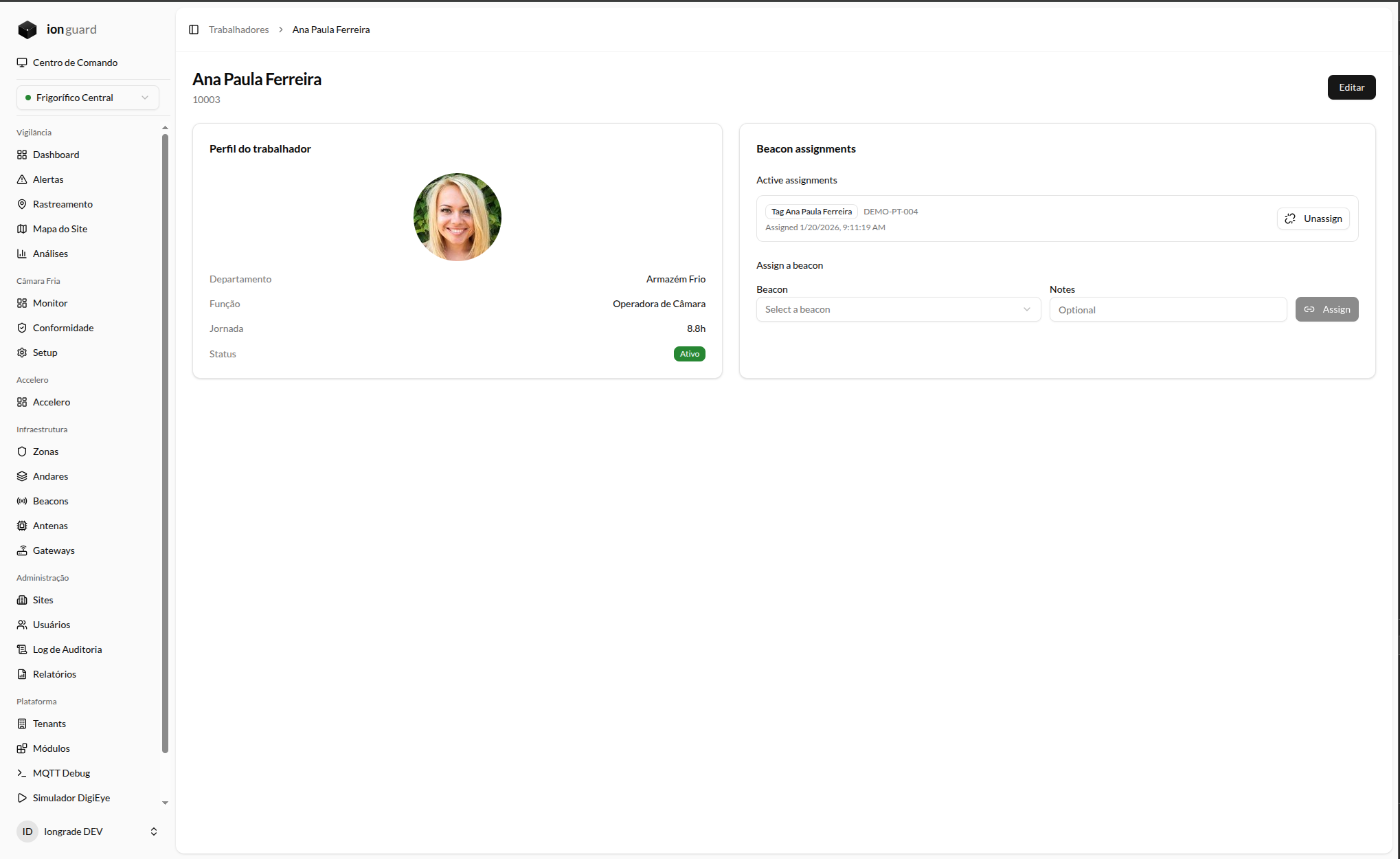Image resolution: width=1400 pixels, height=859 pixels.
Task: Click the 8.8h Jornada value
Action: 696,328
